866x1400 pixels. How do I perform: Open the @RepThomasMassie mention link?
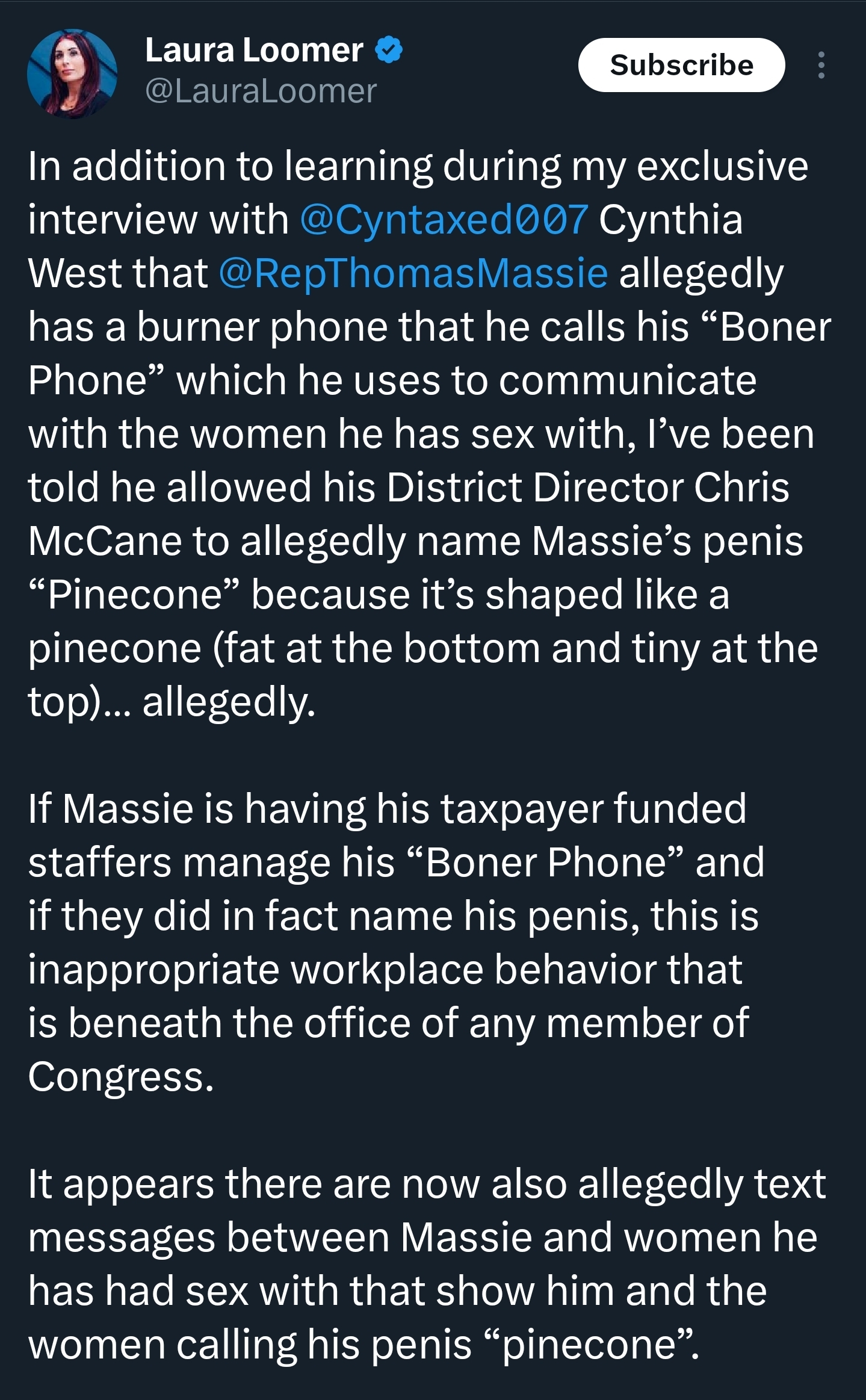pyautogui.click(x=413, y=273)
